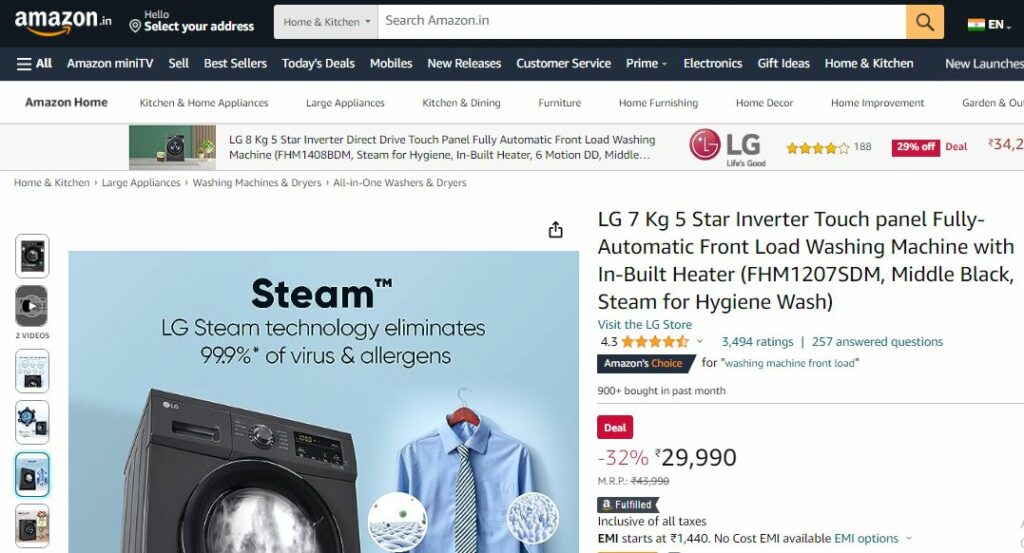The width and height of the screenshot is (1024, 553).
Task: Click the LG brand logo in banner
Action: point(727,147)
